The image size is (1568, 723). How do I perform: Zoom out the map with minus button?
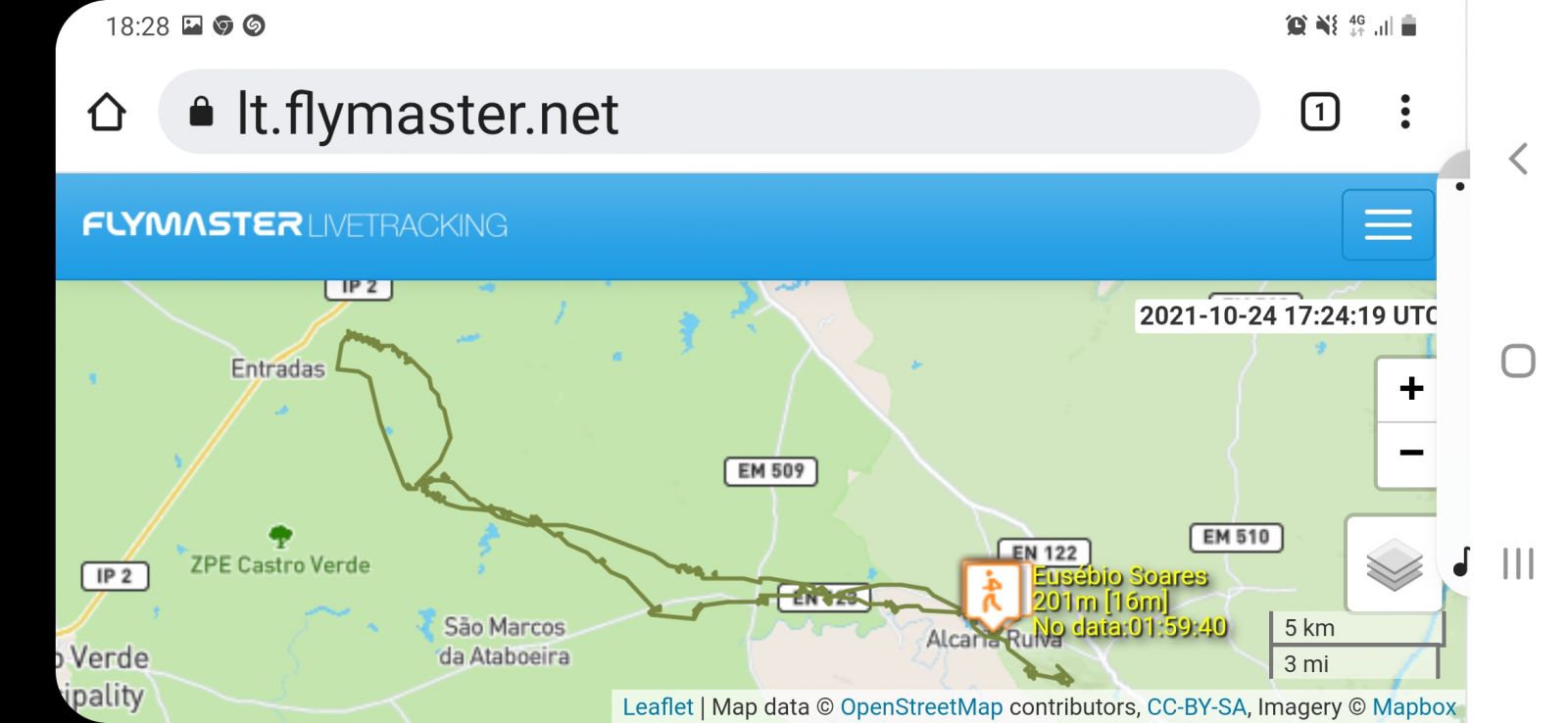1411,454
